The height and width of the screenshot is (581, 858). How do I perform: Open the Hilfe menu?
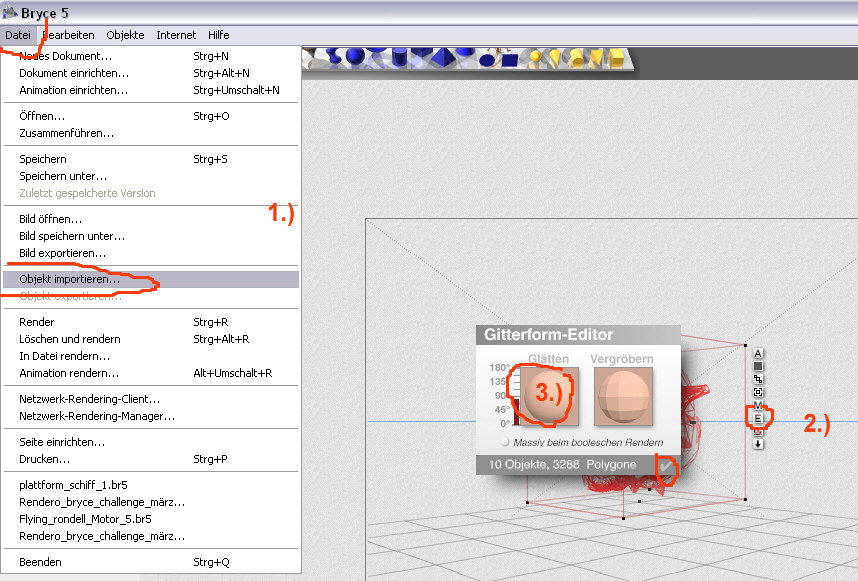218,35
